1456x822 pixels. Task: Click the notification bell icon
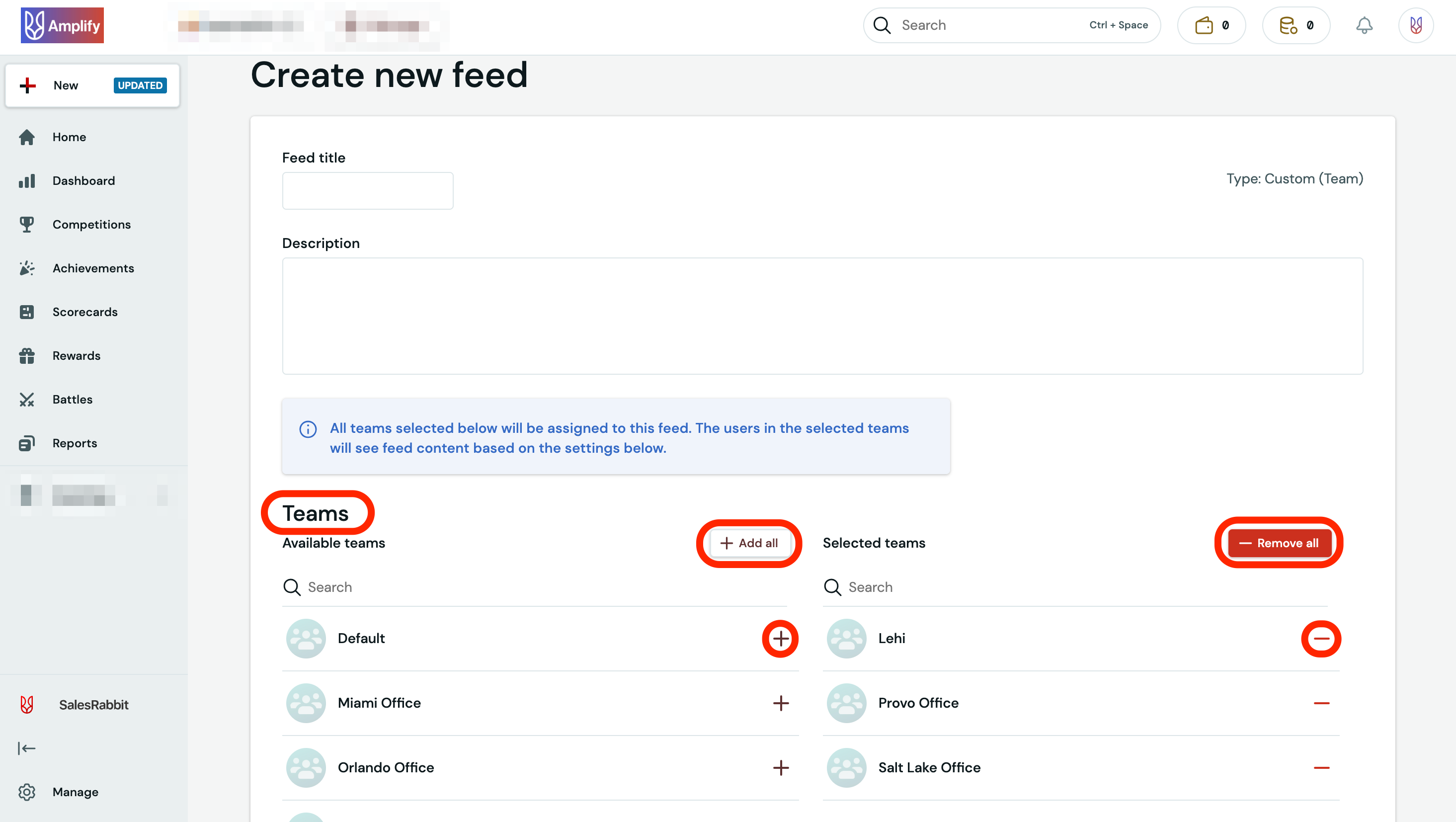[1364, 25]
